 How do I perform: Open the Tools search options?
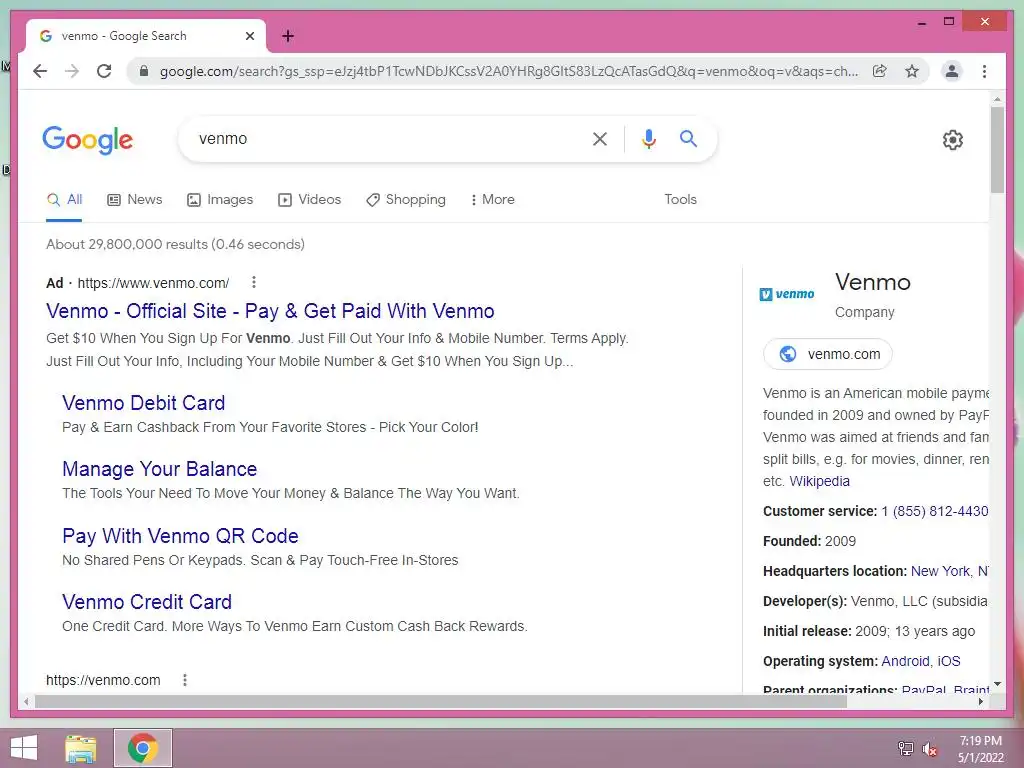coord(680,200)
